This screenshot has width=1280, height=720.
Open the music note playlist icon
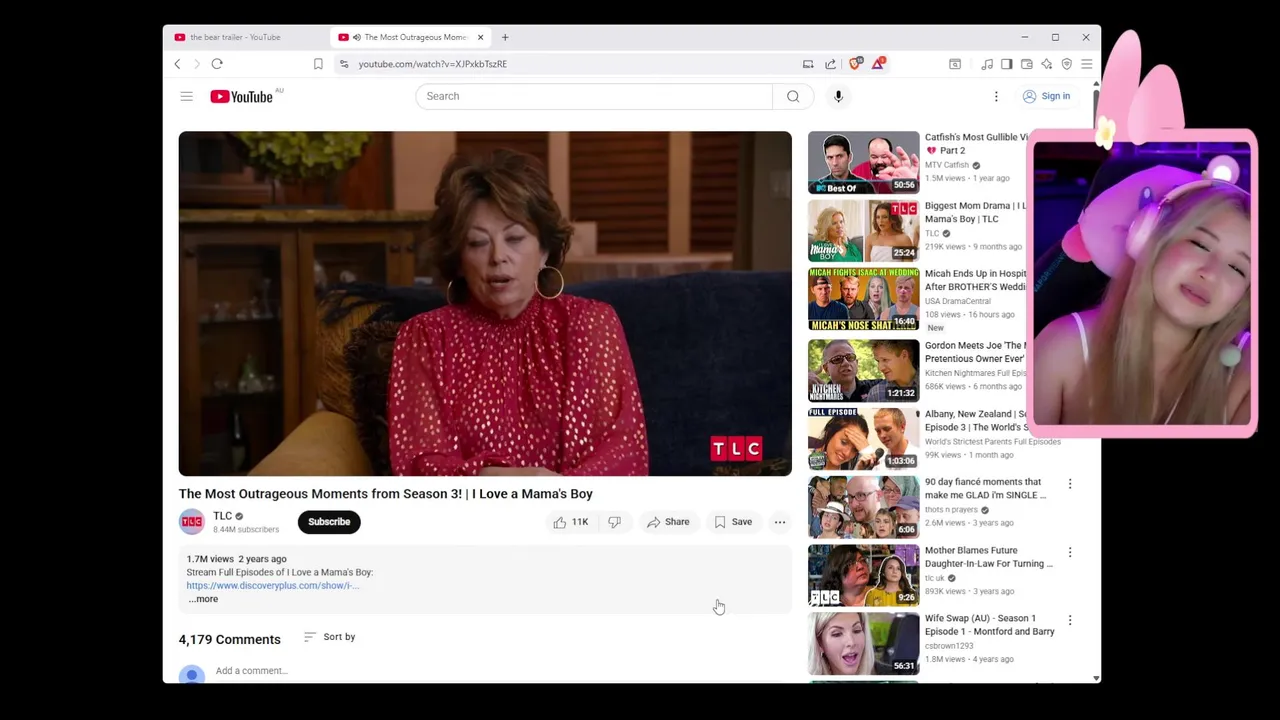(987, 64)
